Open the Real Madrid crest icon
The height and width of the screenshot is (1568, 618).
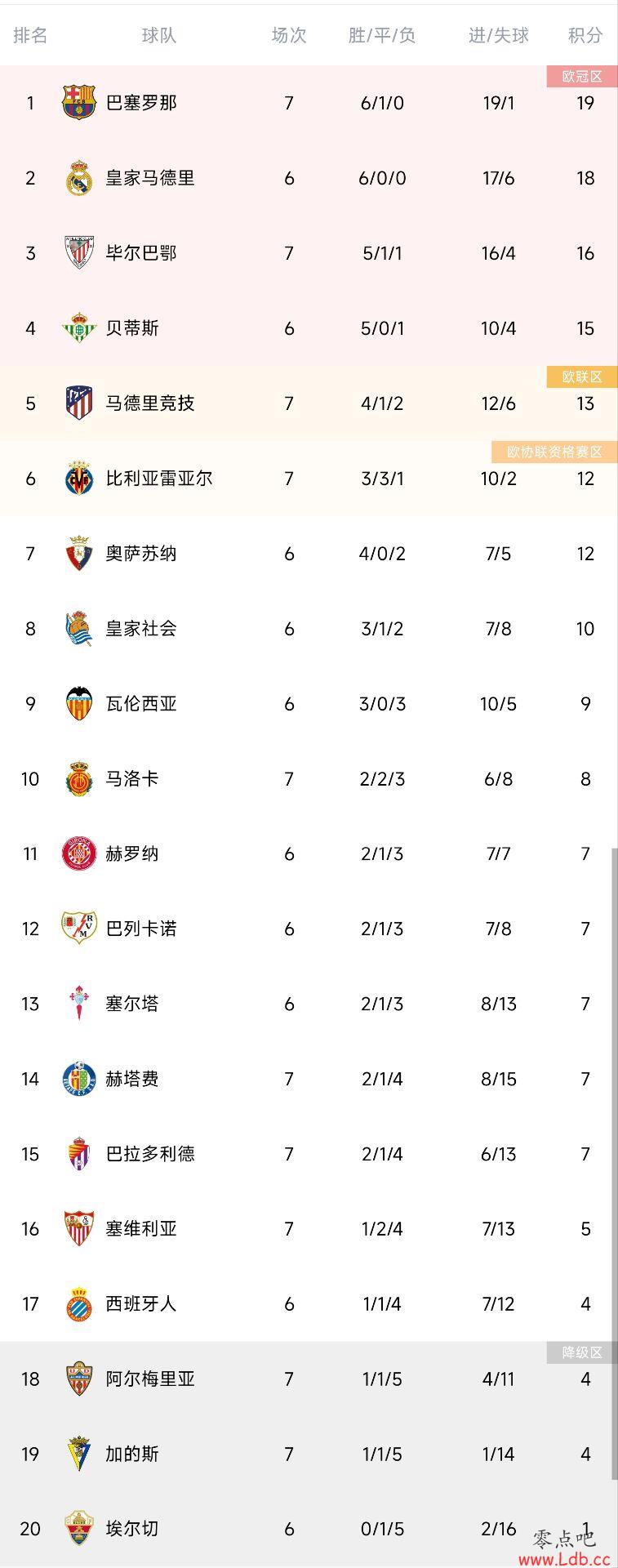(x=79, y=178)
